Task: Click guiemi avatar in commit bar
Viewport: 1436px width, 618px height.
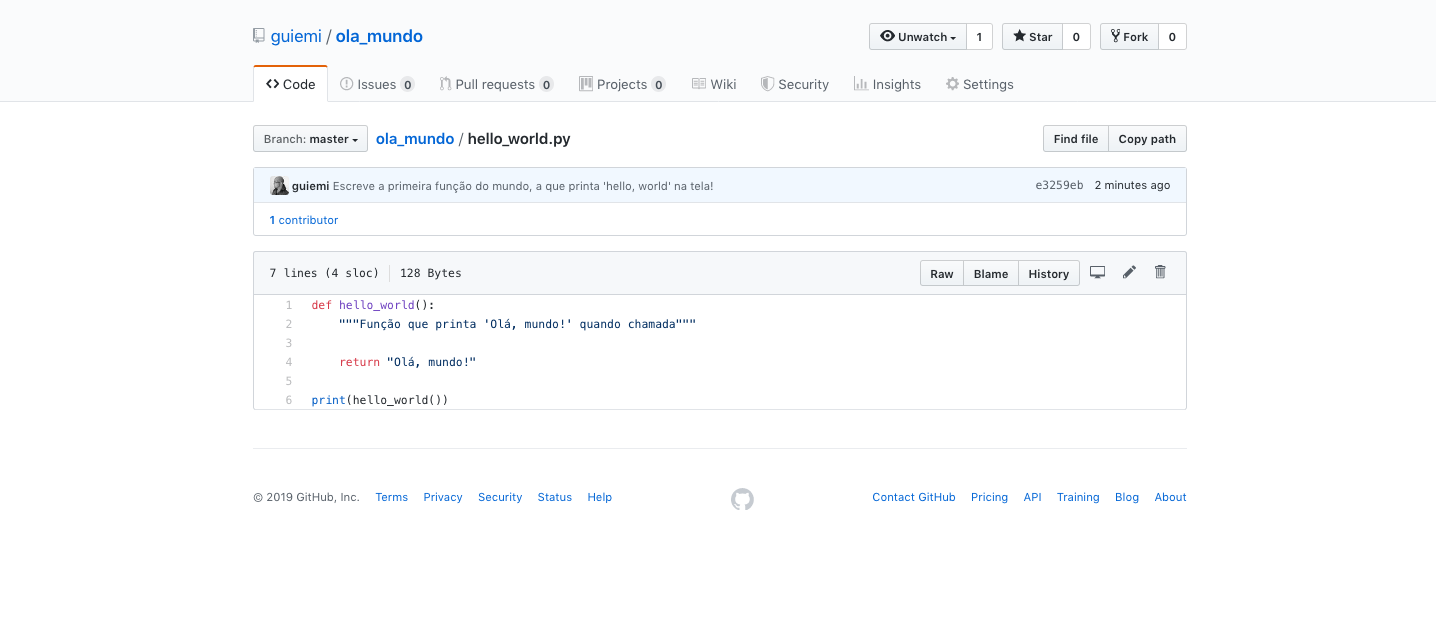Action: pyautogui.click(x=279, y=185)
